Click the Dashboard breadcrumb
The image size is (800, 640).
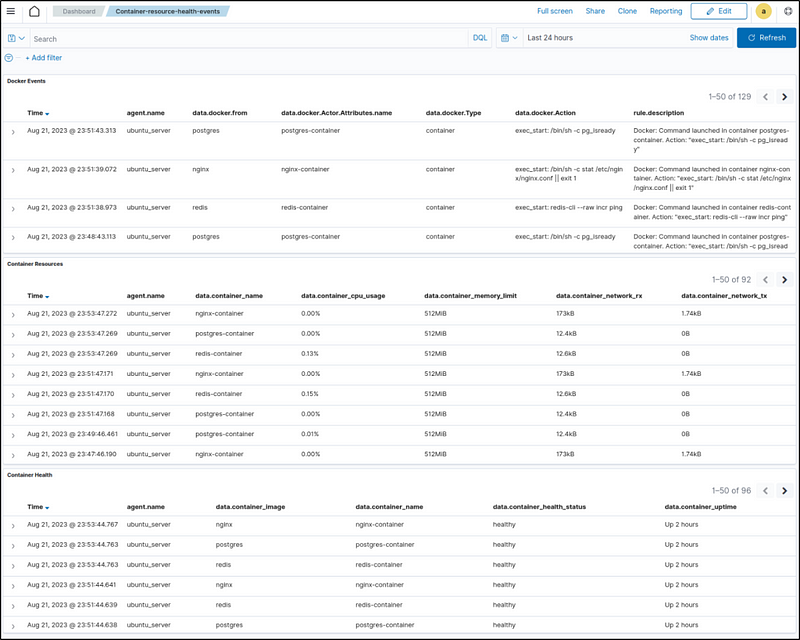click(79, 11)
